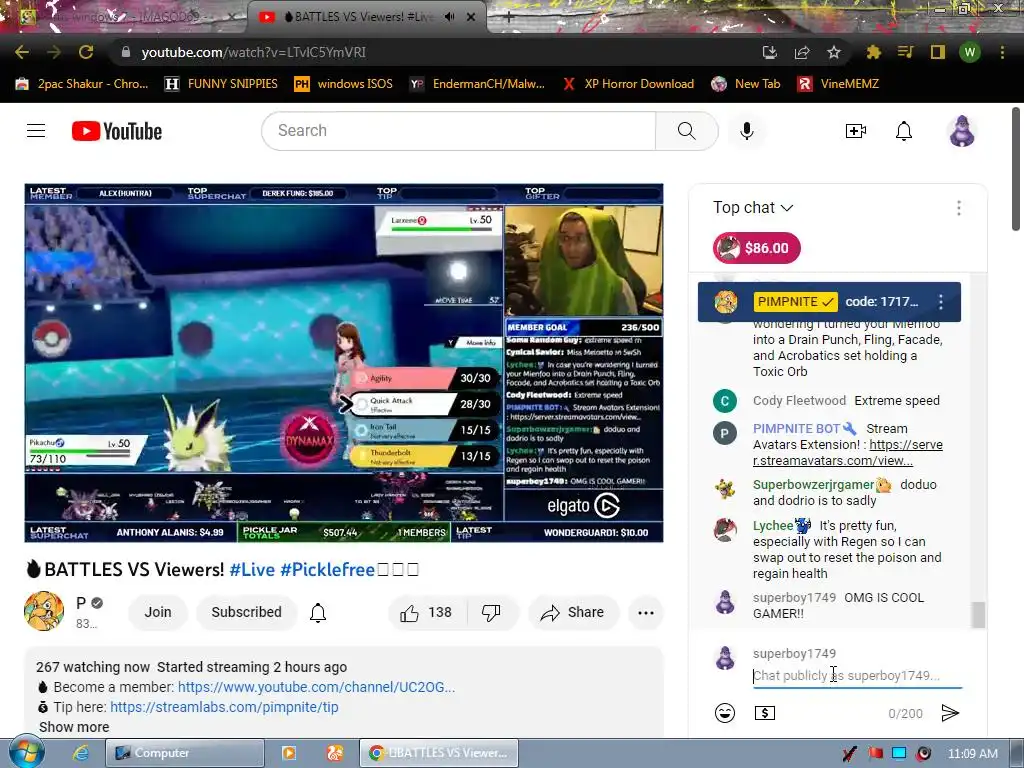Toggle Chrome side panel icon
This screenshot has width=1024, height=768.
point(937,52)
